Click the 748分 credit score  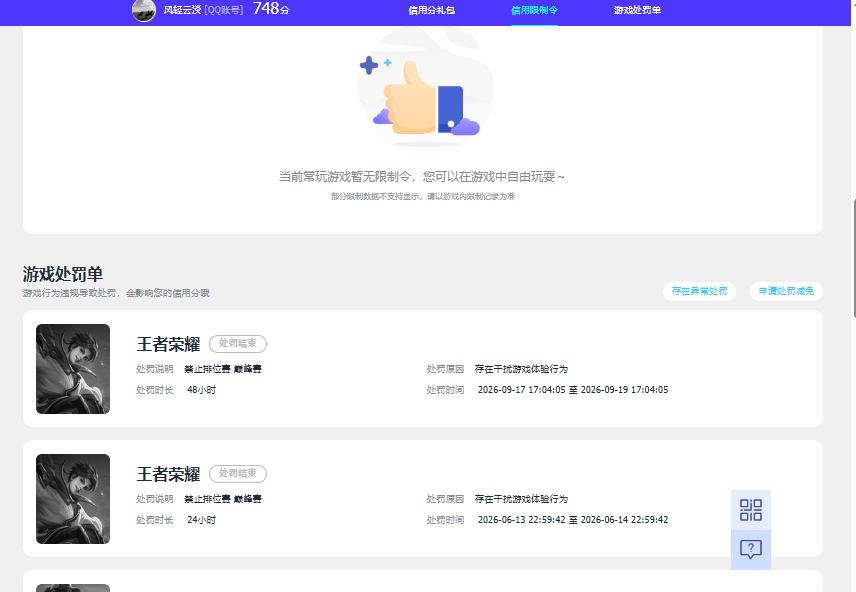271,9
